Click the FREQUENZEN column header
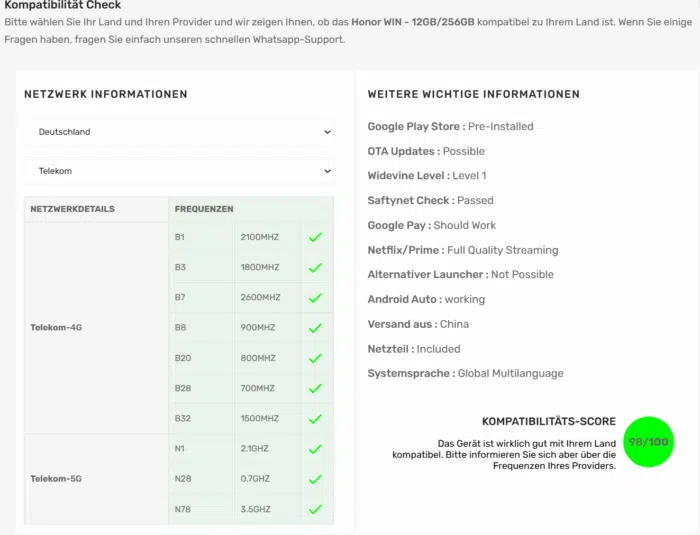 click(204, 210)
